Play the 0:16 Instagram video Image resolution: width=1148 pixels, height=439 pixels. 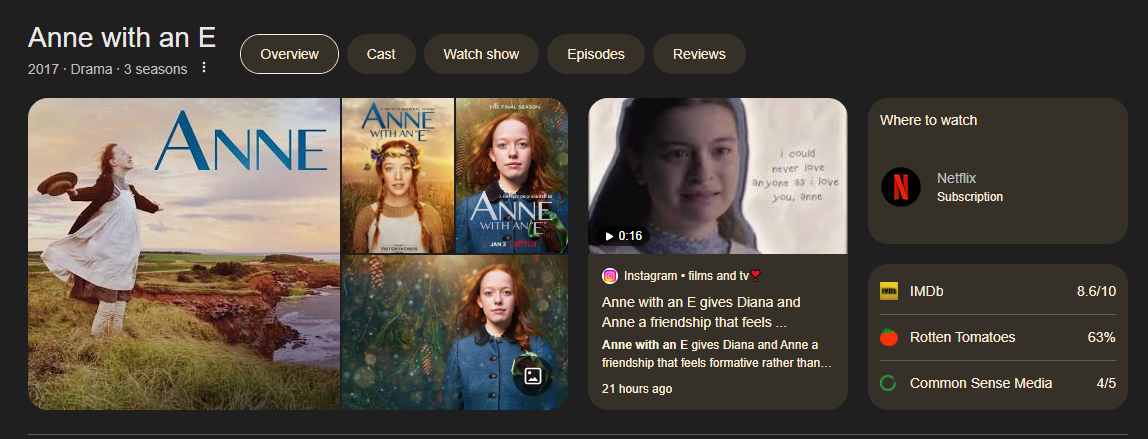point(717,176)
